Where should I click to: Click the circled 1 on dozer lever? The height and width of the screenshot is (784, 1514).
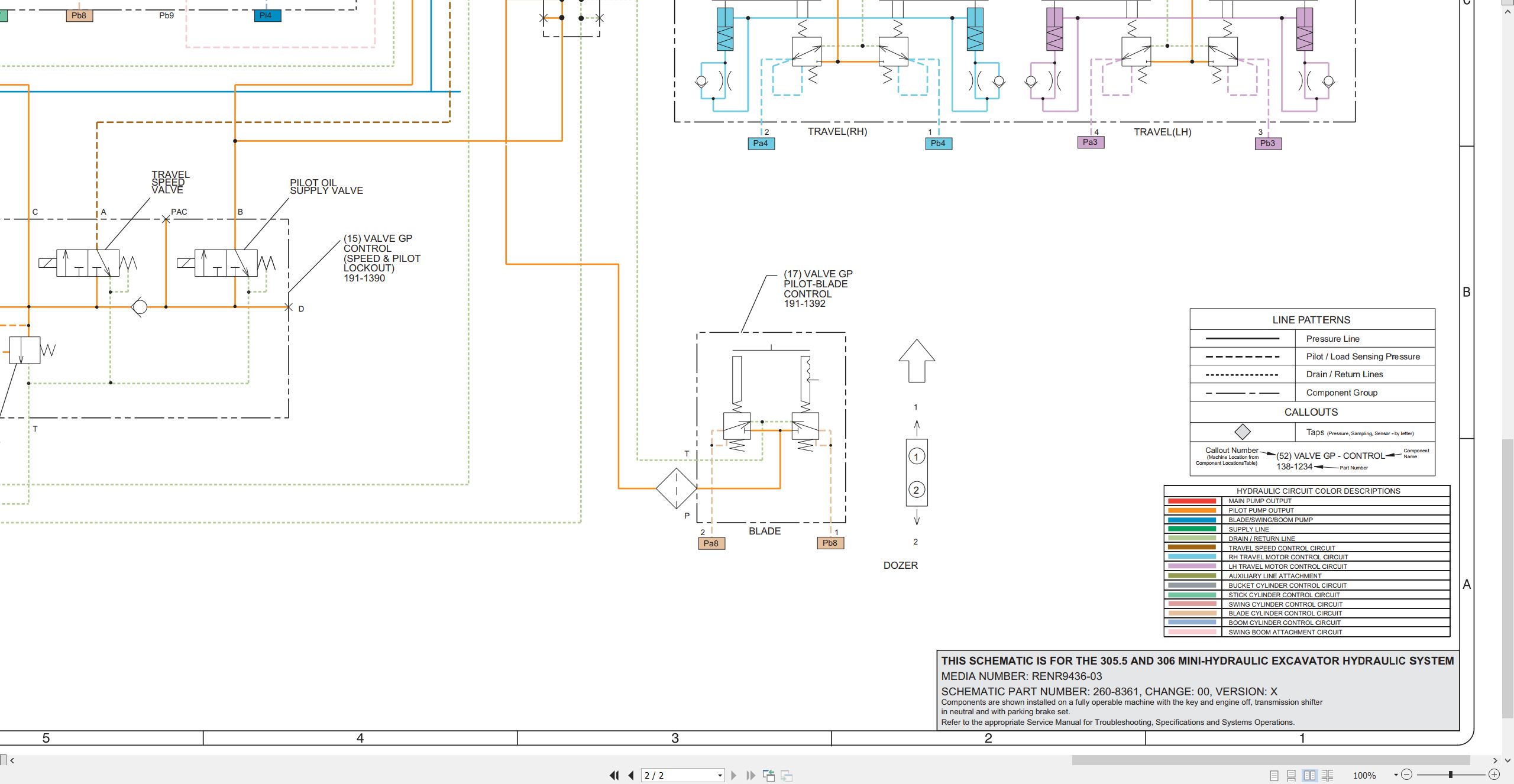(916, 456)
